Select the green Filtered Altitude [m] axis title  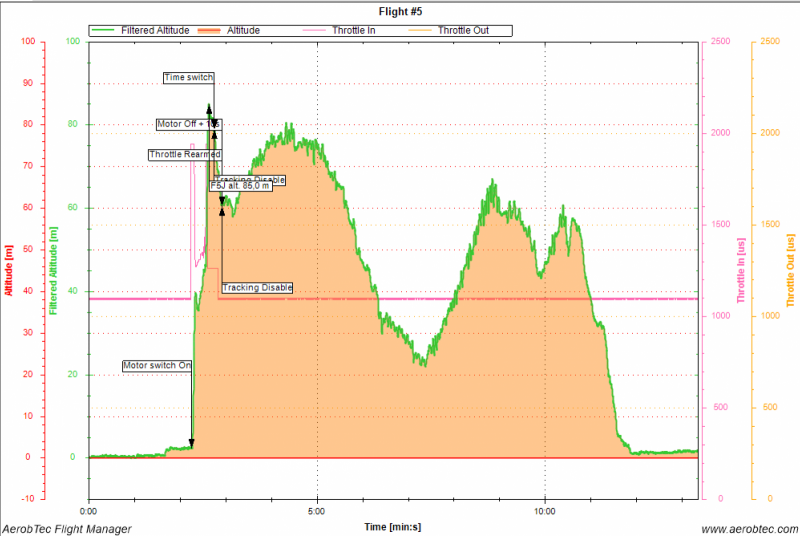pos(52,269)
